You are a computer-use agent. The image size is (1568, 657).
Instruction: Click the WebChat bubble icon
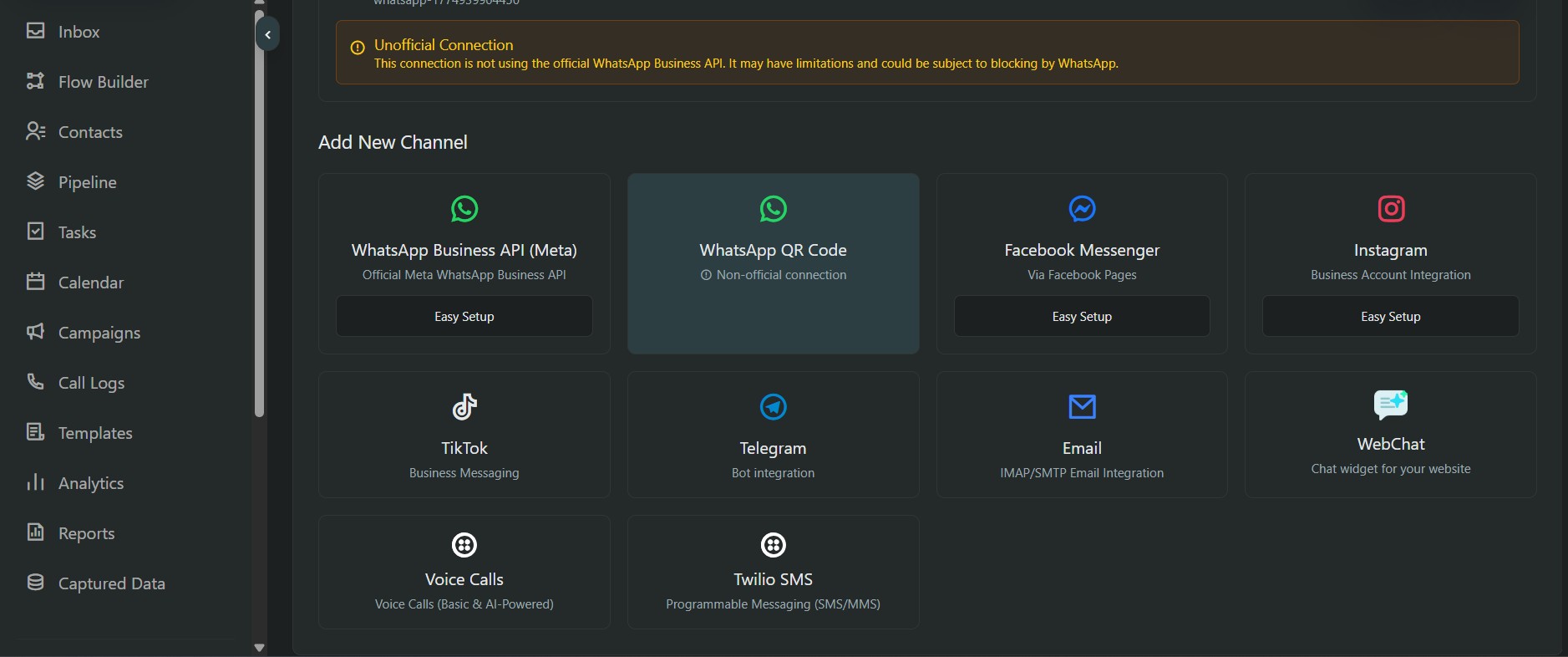[1391, 405]
